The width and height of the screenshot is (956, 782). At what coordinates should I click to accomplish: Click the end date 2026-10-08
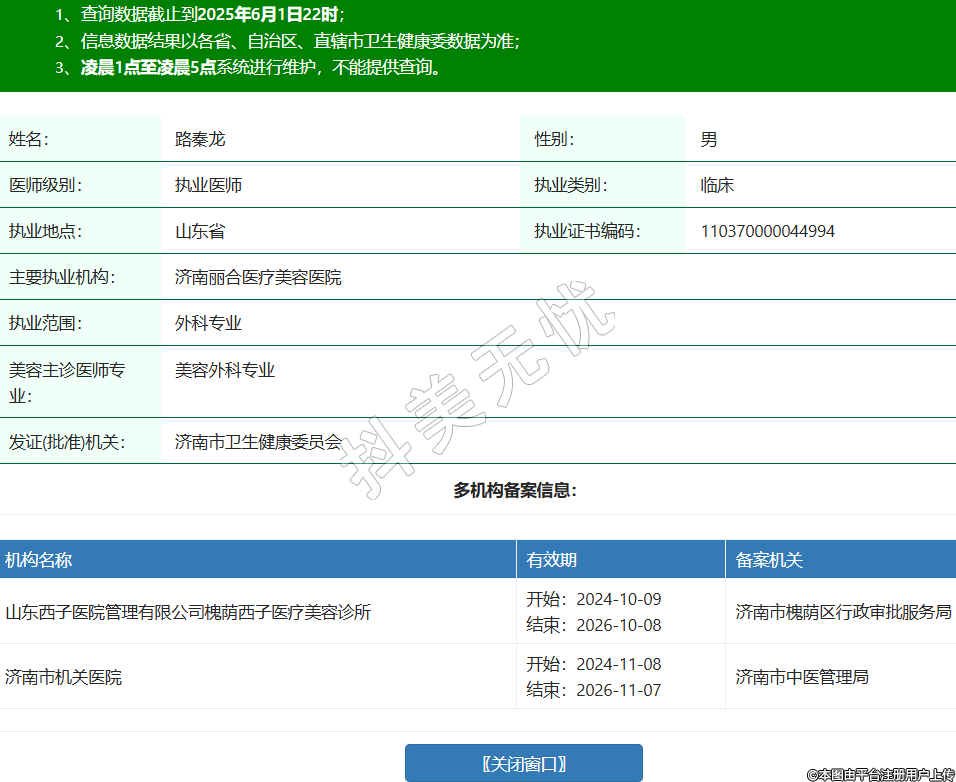tap(618, 625)
